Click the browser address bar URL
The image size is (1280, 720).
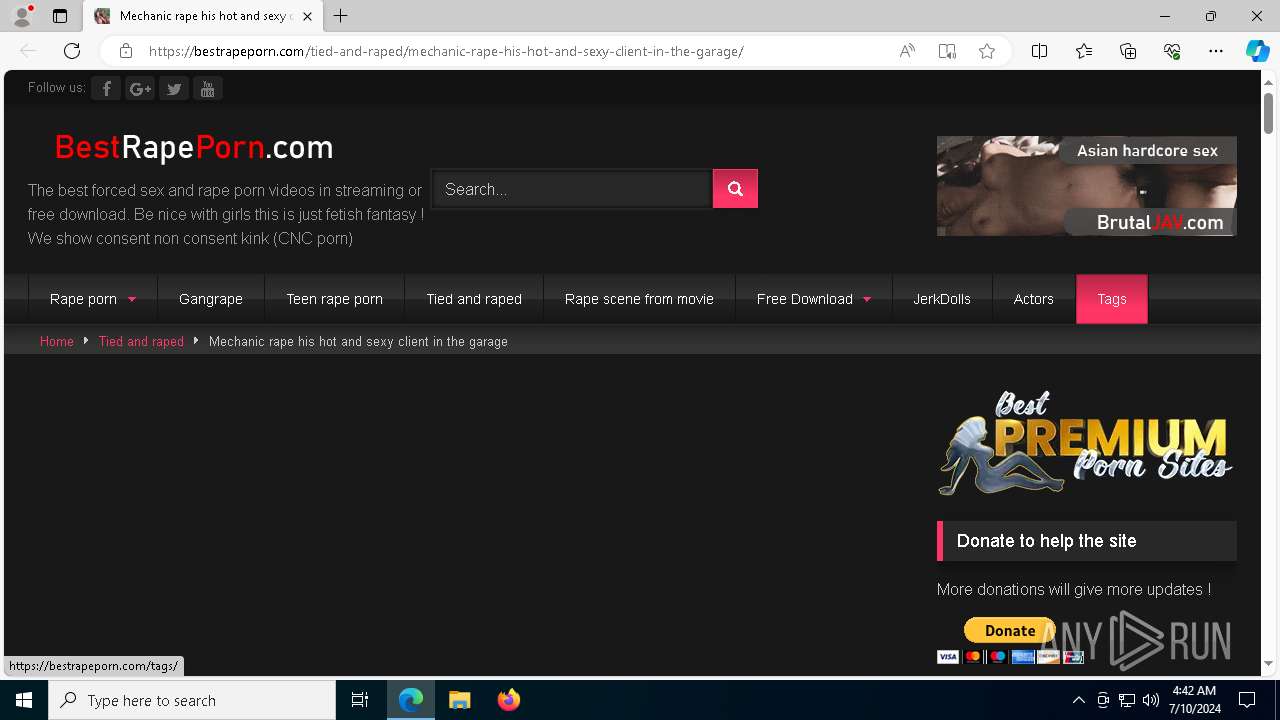446,51
